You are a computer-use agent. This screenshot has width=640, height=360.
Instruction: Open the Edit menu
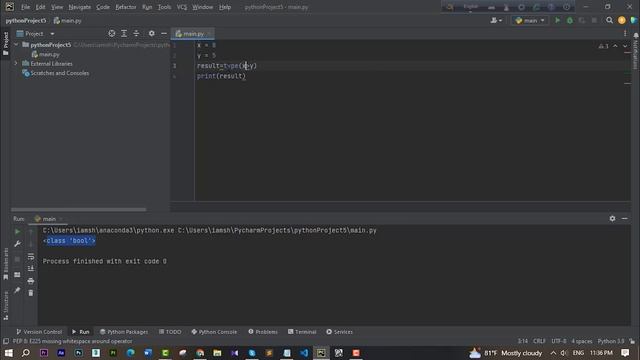(40, 7)
